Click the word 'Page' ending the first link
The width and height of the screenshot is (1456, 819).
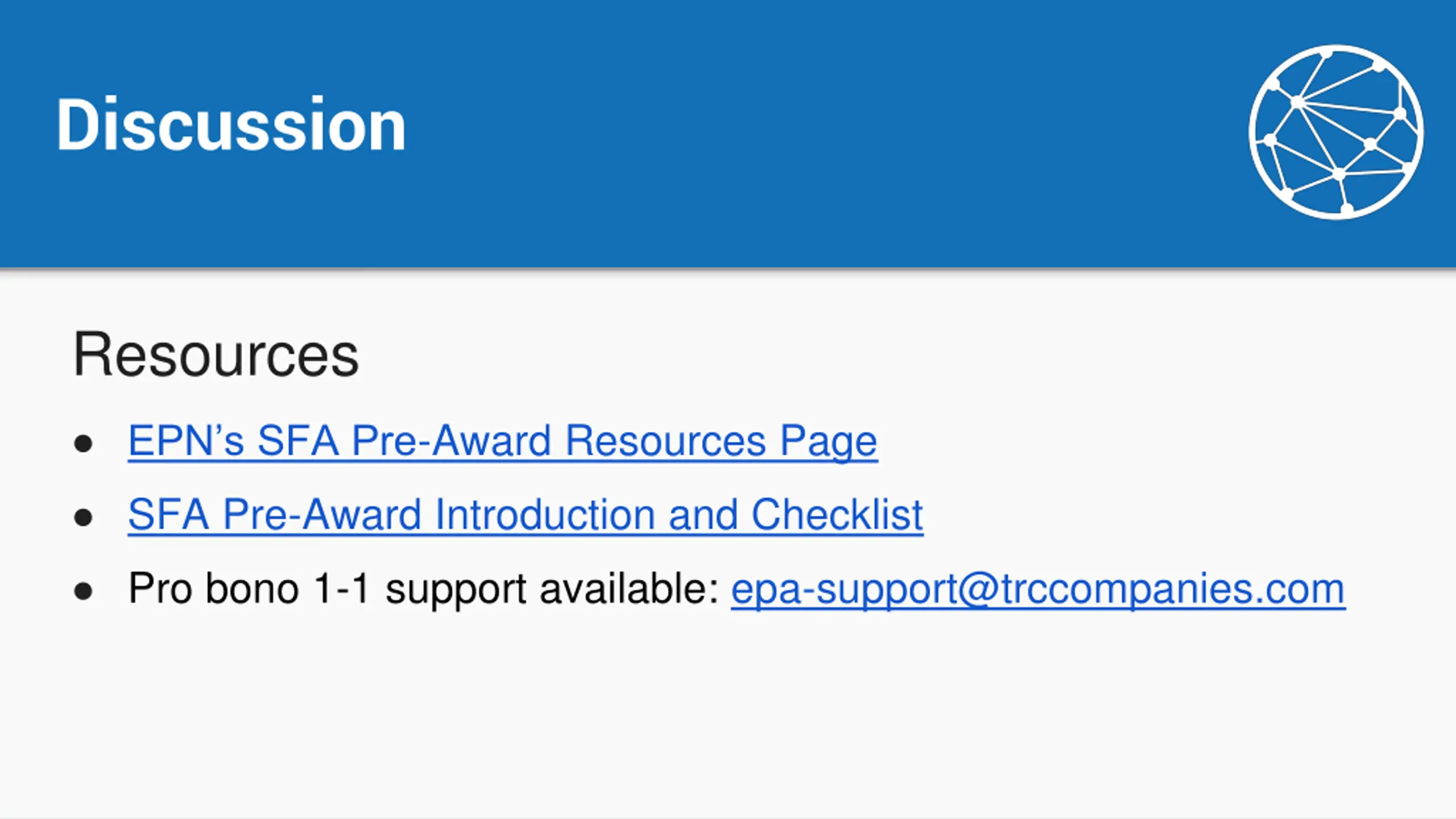(x=829, y=441)
